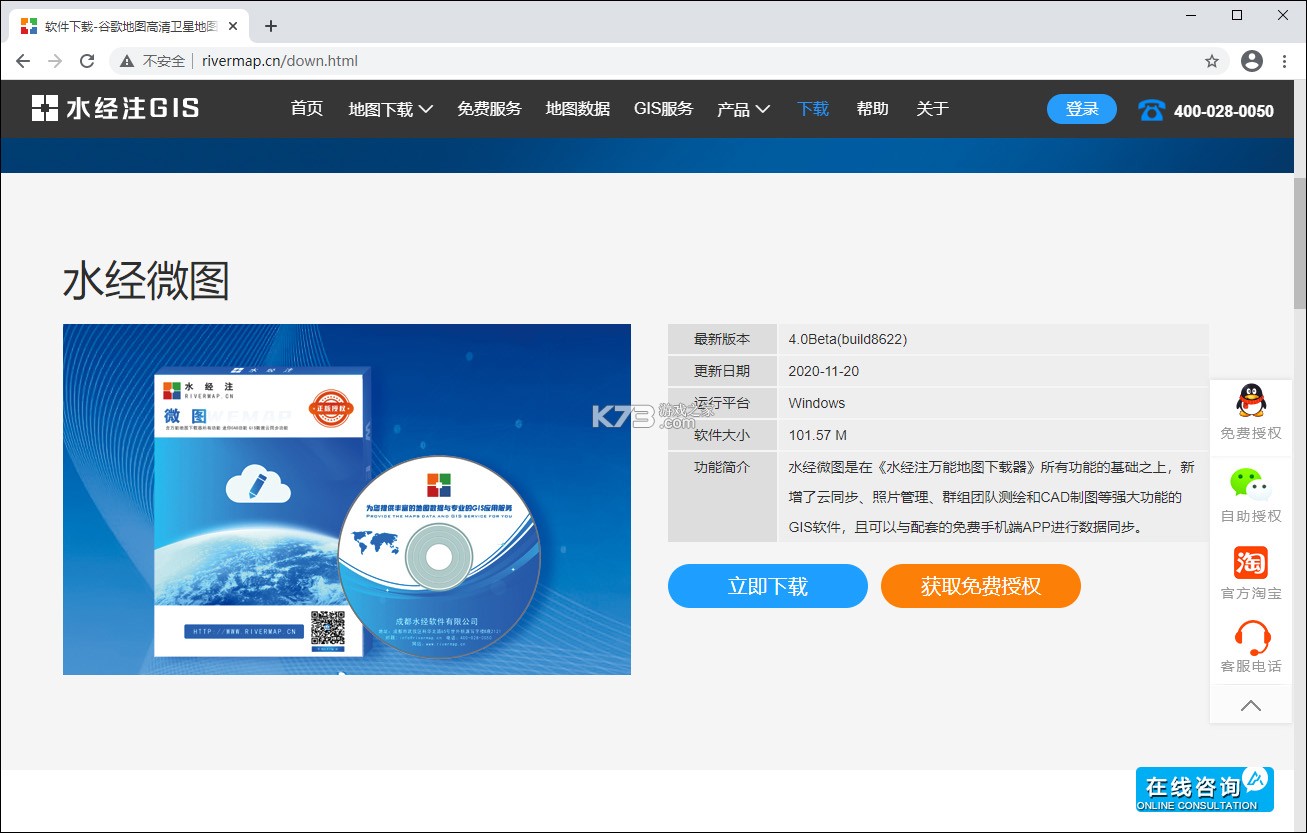This screenshot has height=833, width=1307.
Task: Maximize the Chrome window
Action: coord(1237,15)
